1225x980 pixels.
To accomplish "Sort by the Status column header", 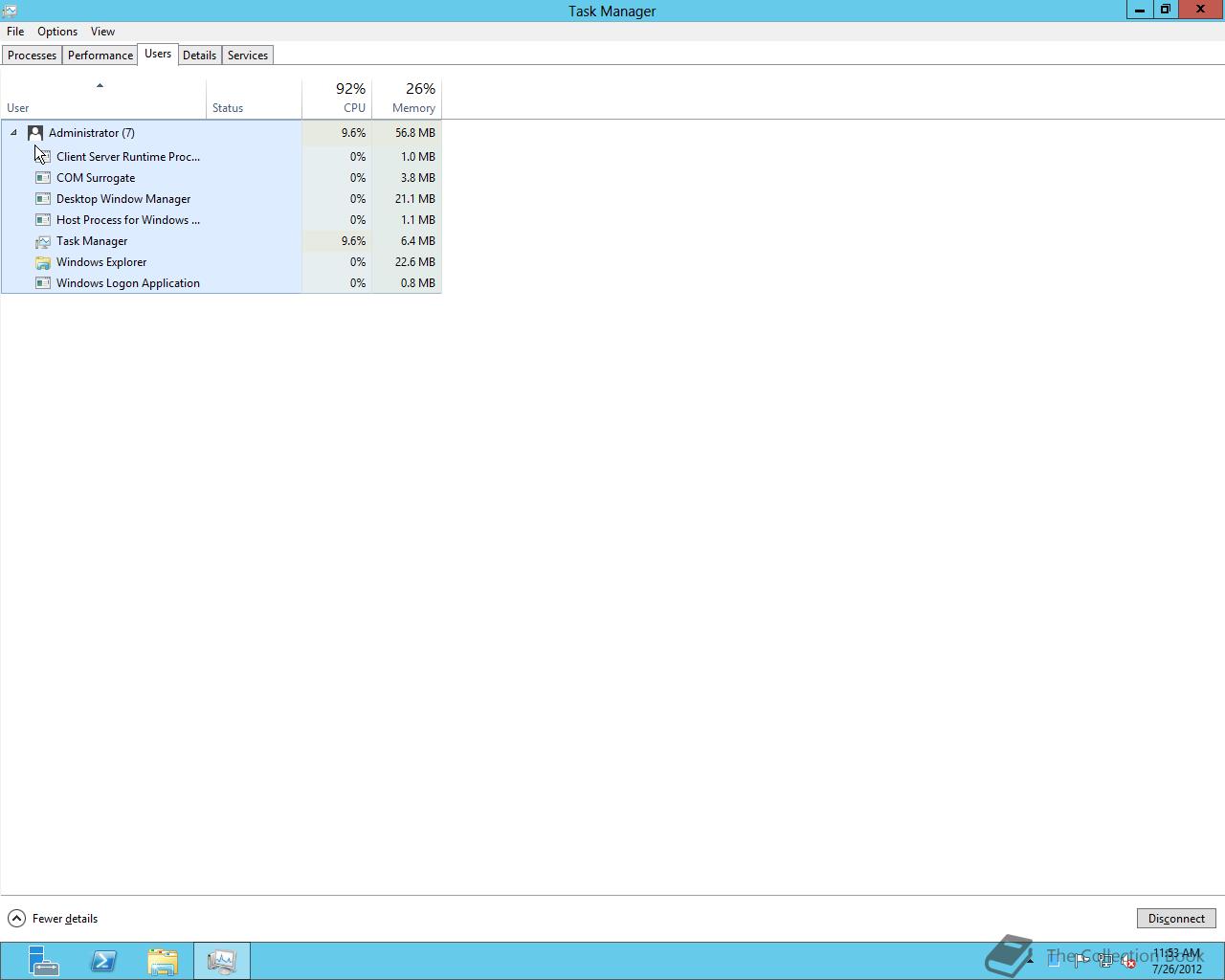I will (x=254, y=99).
